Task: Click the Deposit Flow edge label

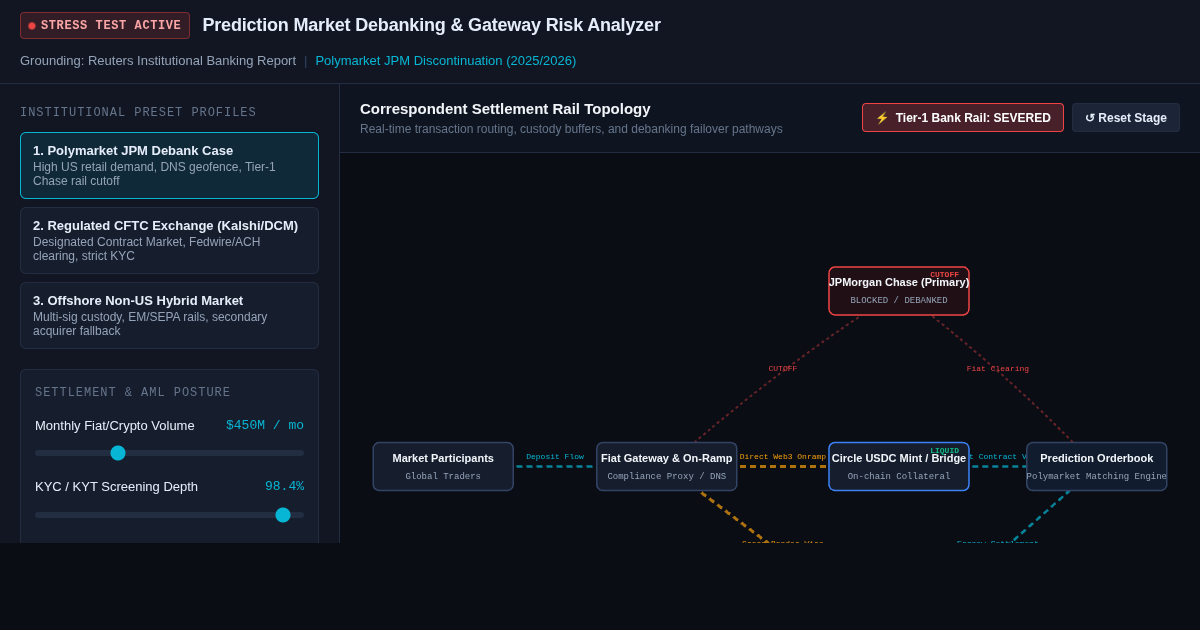Action: pyautogui.click(x=555, y=457)
